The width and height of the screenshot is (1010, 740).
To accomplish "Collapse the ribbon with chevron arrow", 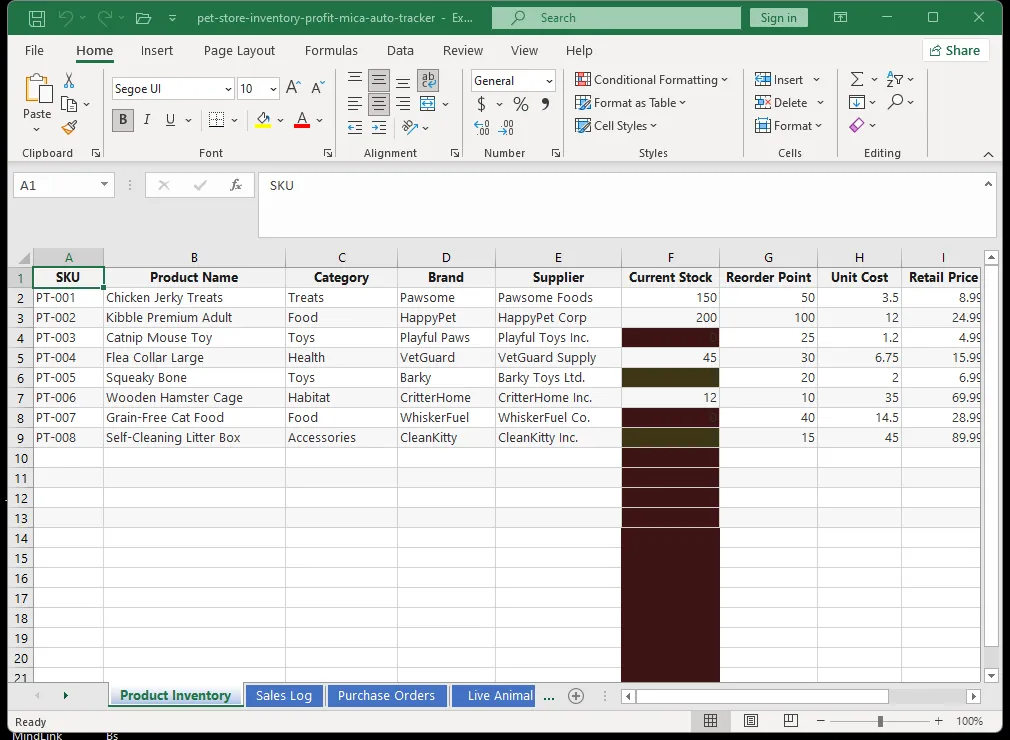I will [x=989, y=155].
